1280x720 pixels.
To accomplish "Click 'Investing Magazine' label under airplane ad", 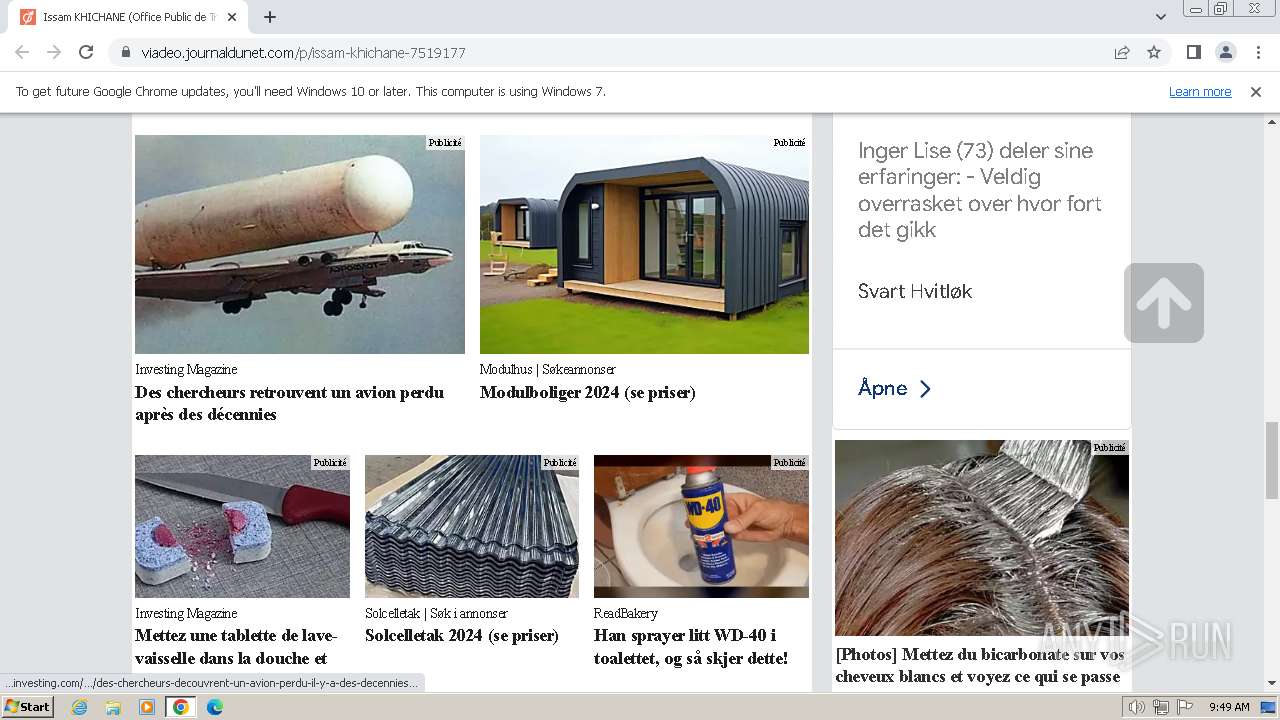I will pos(186,369).
